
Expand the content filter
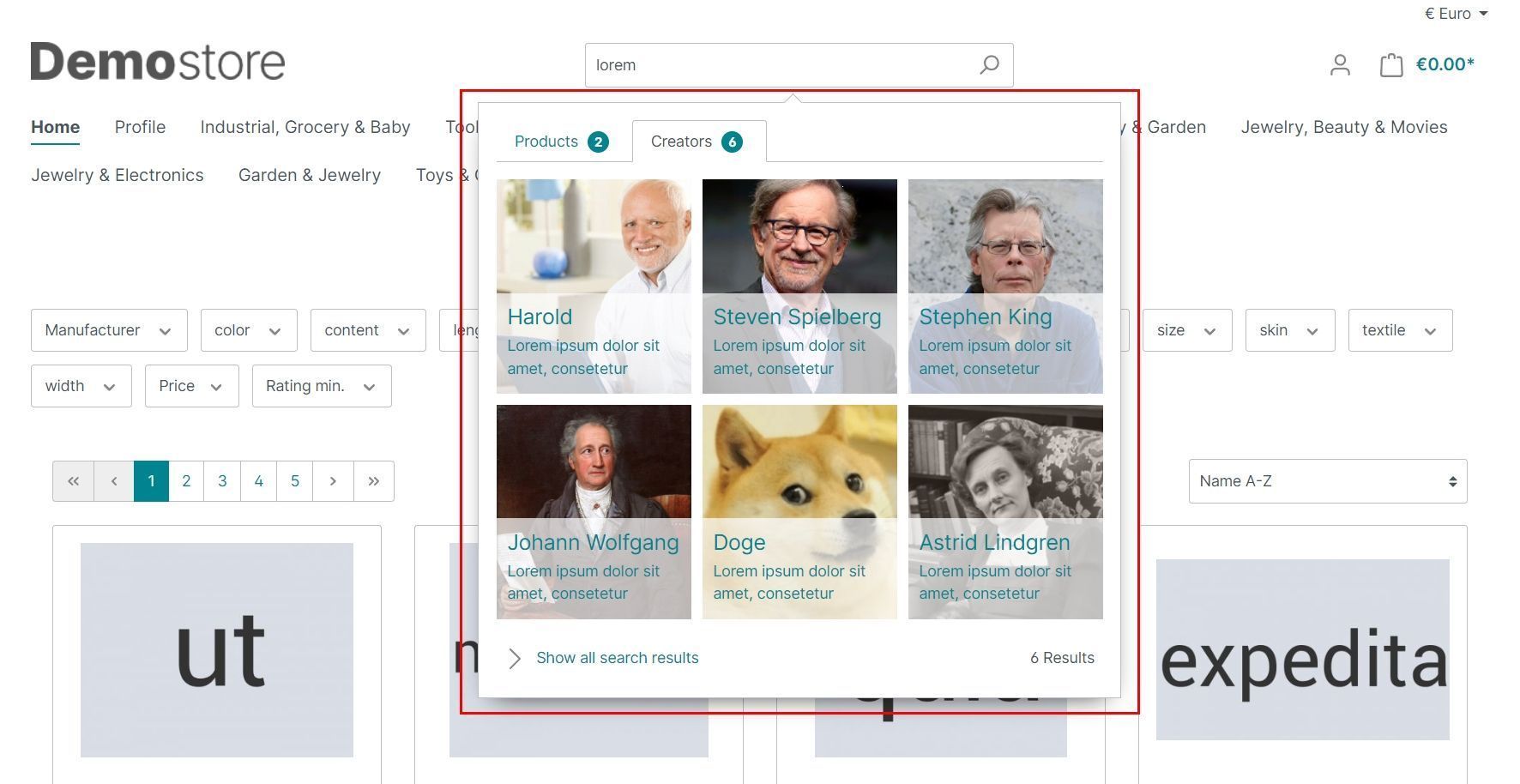click(368, 330)
